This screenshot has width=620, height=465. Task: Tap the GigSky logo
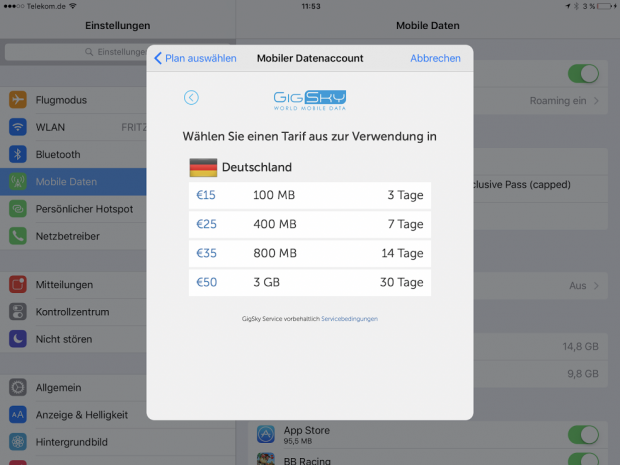tap(310, 100)
